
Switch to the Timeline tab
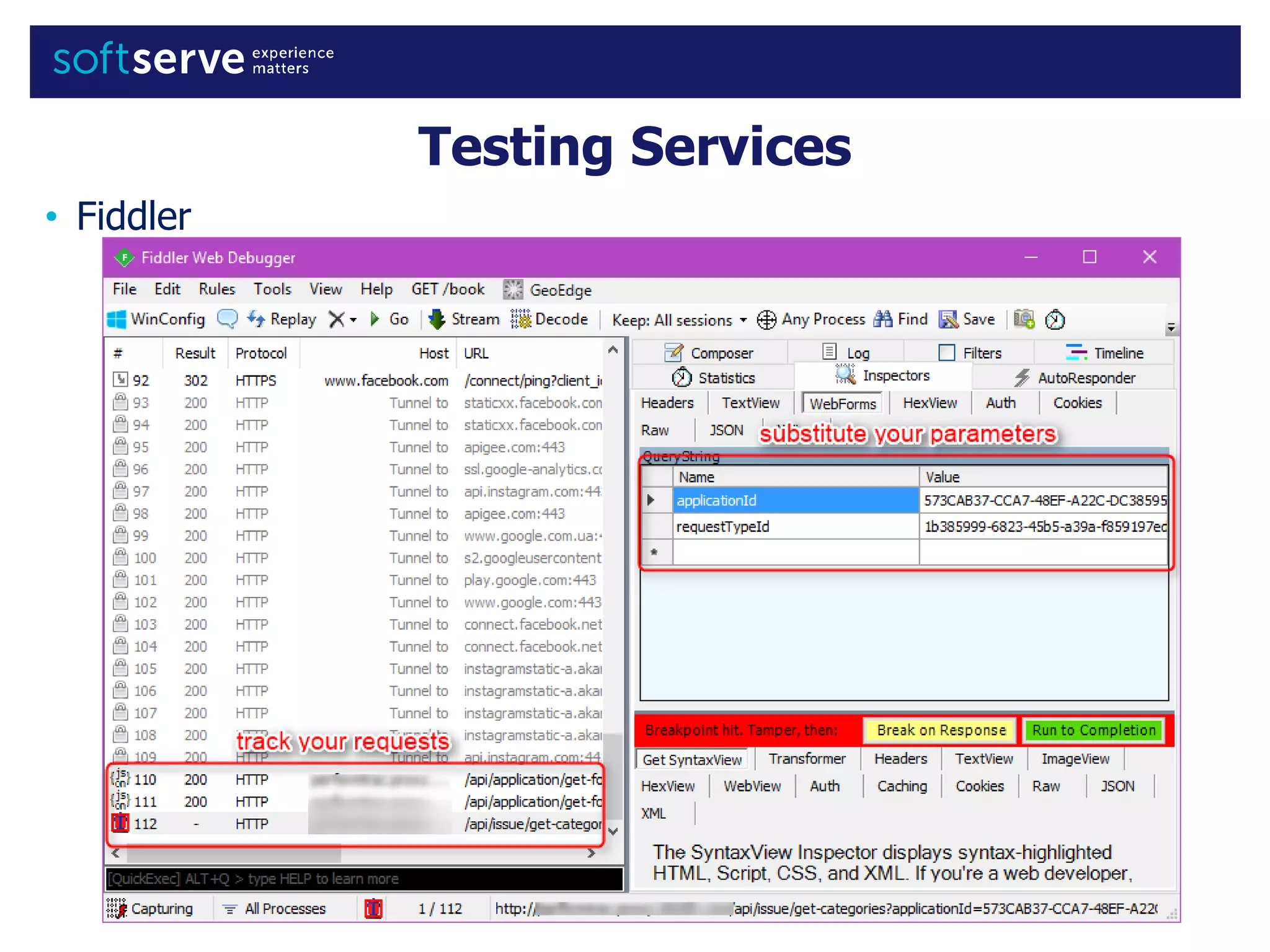click(1105, 353)
